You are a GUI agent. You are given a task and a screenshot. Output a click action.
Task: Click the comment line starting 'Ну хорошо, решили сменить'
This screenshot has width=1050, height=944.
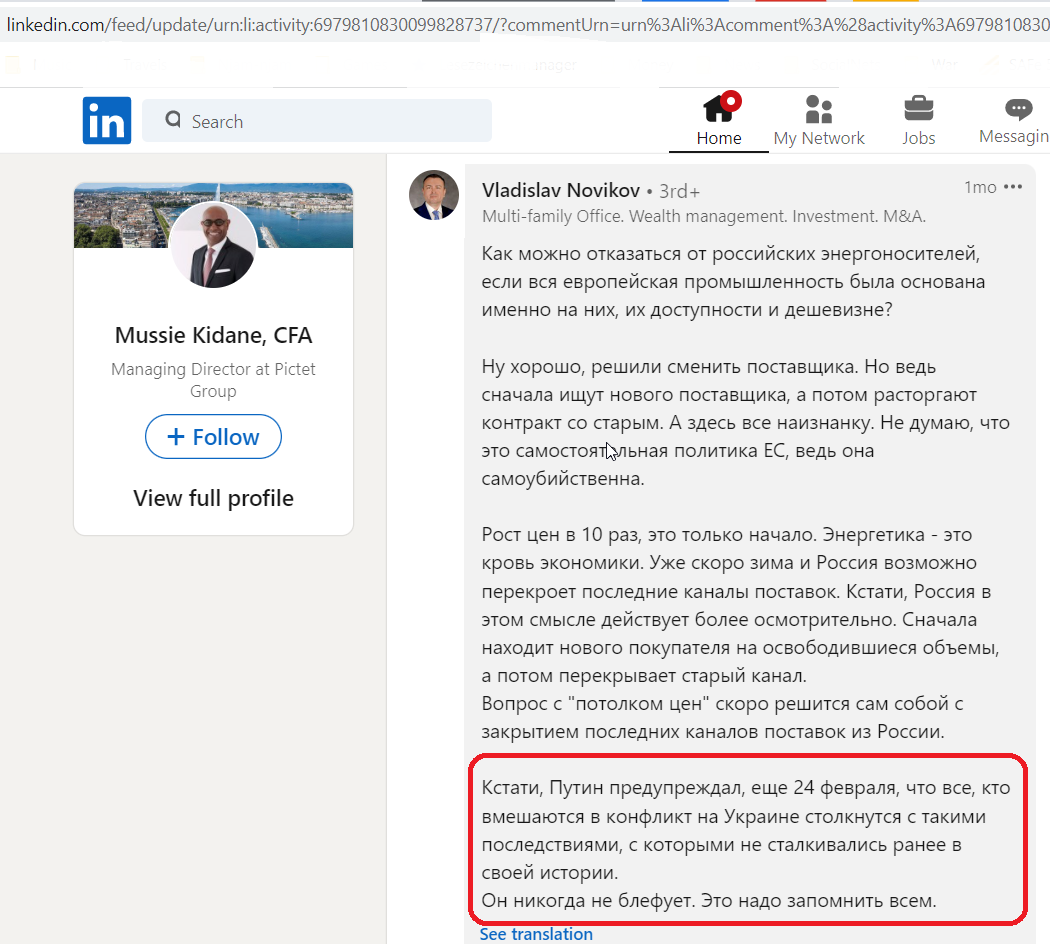(709, 367)
